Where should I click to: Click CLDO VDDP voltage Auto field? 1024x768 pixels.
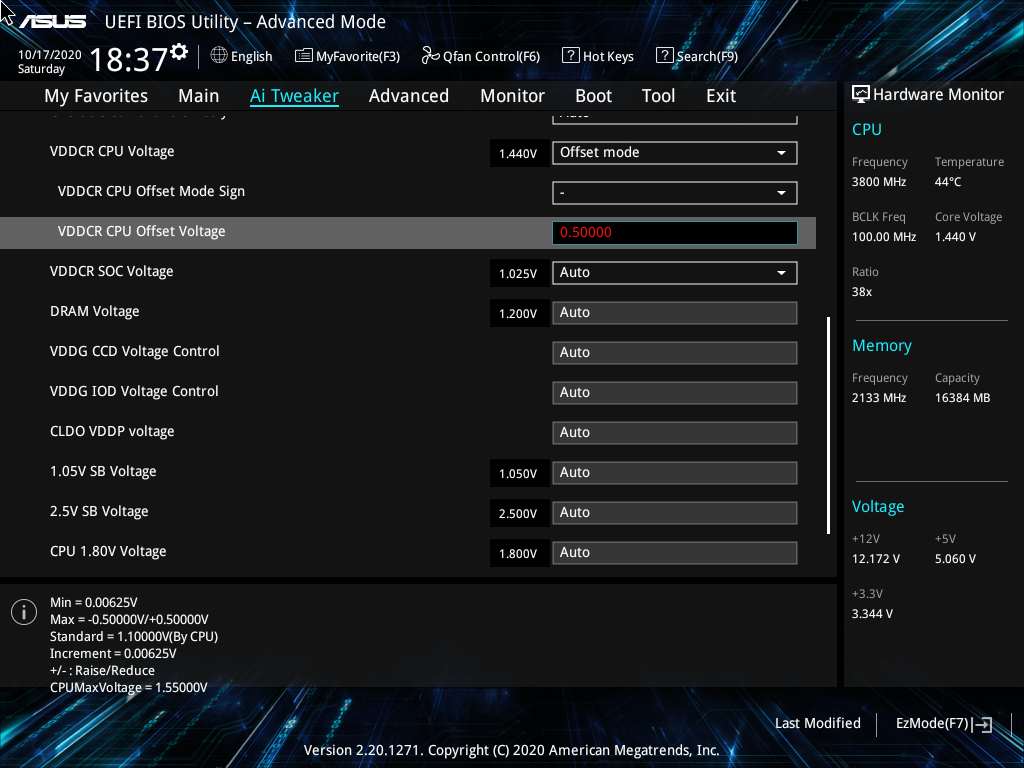675,432
